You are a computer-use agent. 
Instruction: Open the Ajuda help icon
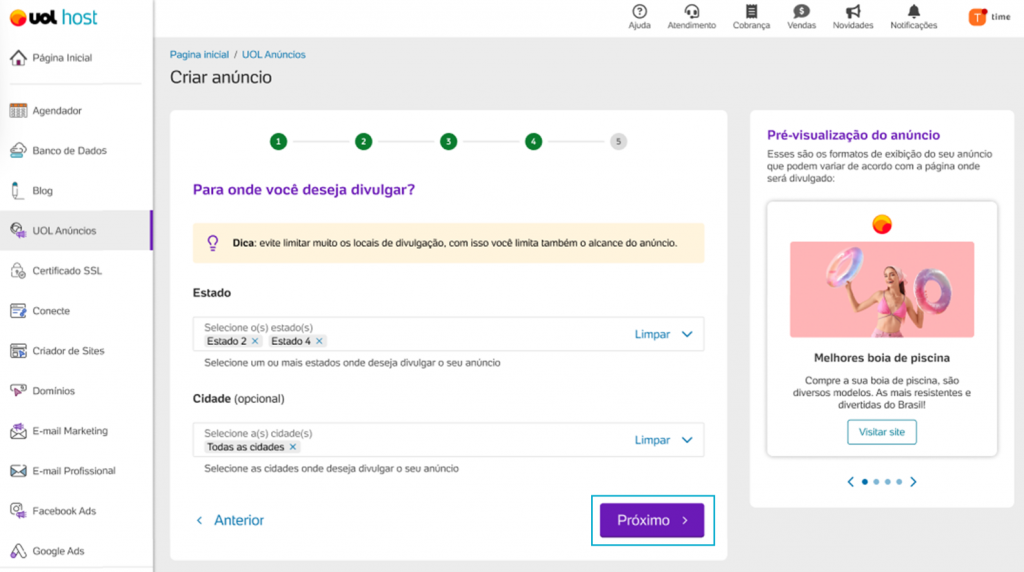tap(639, 12)
